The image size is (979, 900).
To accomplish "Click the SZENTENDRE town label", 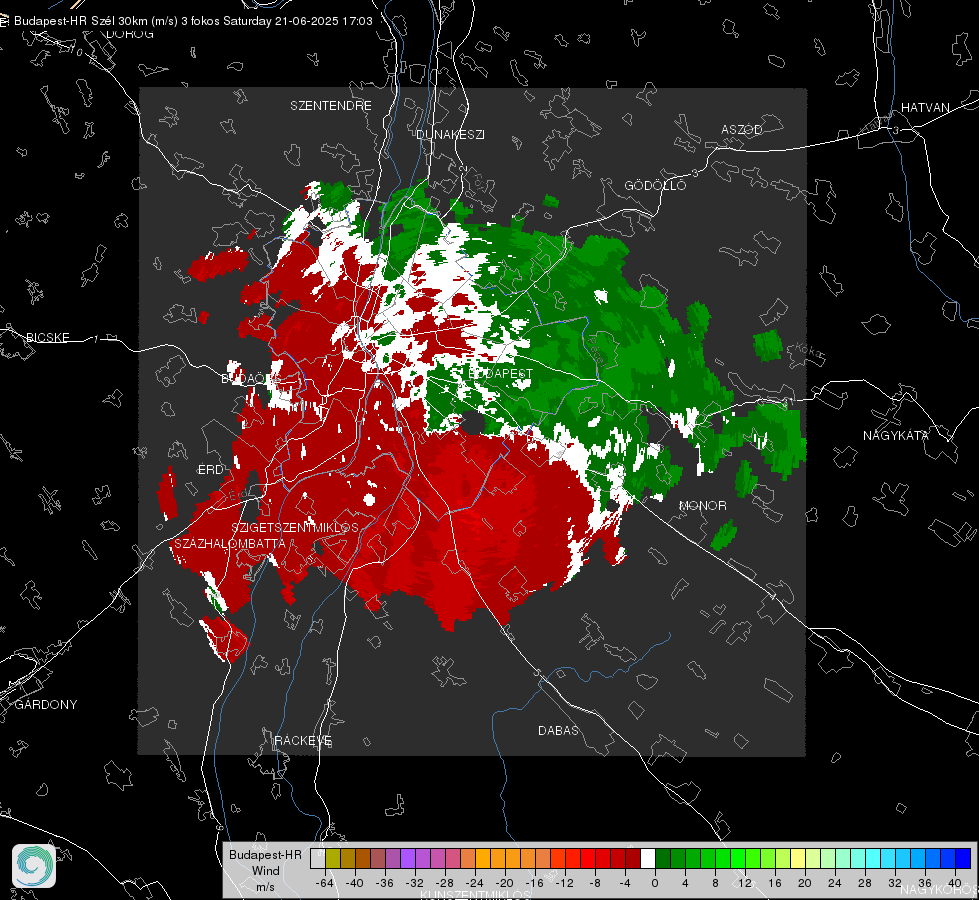I will pyautogui.click(x=331, y=106).
